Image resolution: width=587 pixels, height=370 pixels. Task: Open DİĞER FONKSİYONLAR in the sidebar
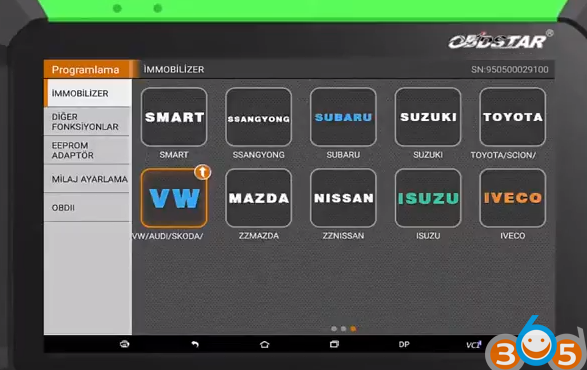point(88,122)
